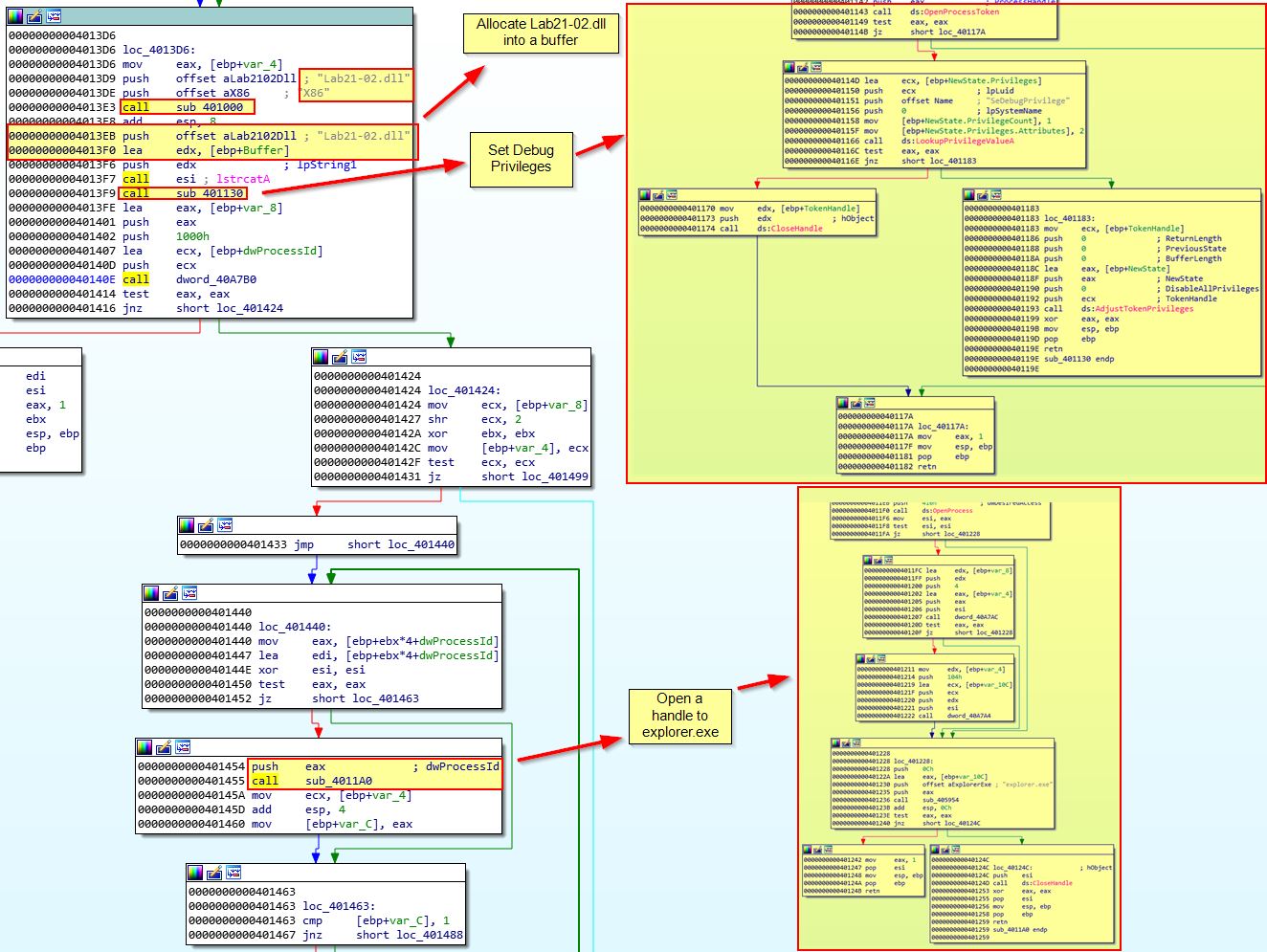Image resolution: width=1267 pixels, height=952 pixels.
Task: Click the pencil edit icon on the loc_401463 block
Action: click(214, 873)
